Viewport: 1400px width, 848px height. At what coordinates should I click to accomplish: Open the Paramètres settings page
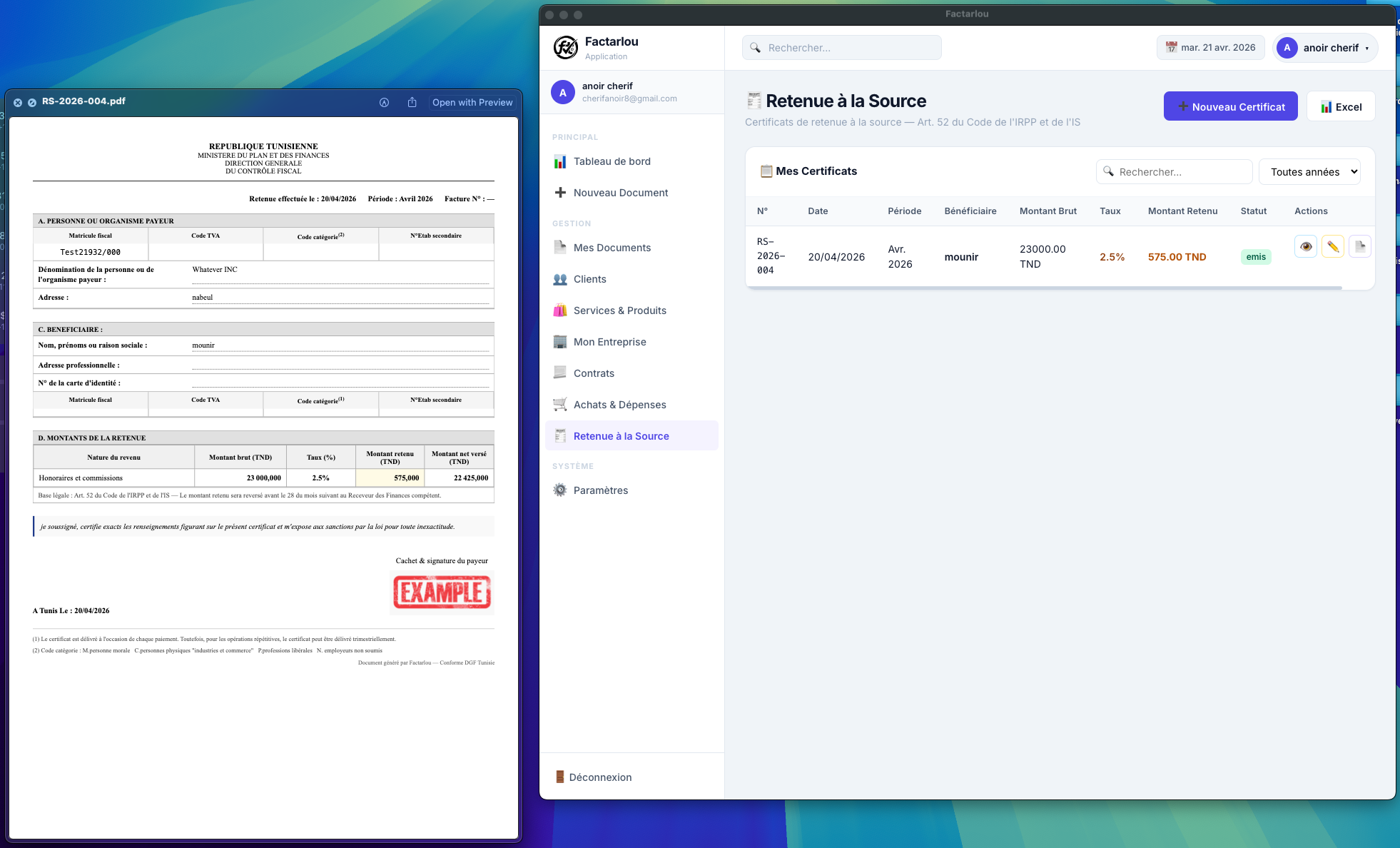(600, 490)
